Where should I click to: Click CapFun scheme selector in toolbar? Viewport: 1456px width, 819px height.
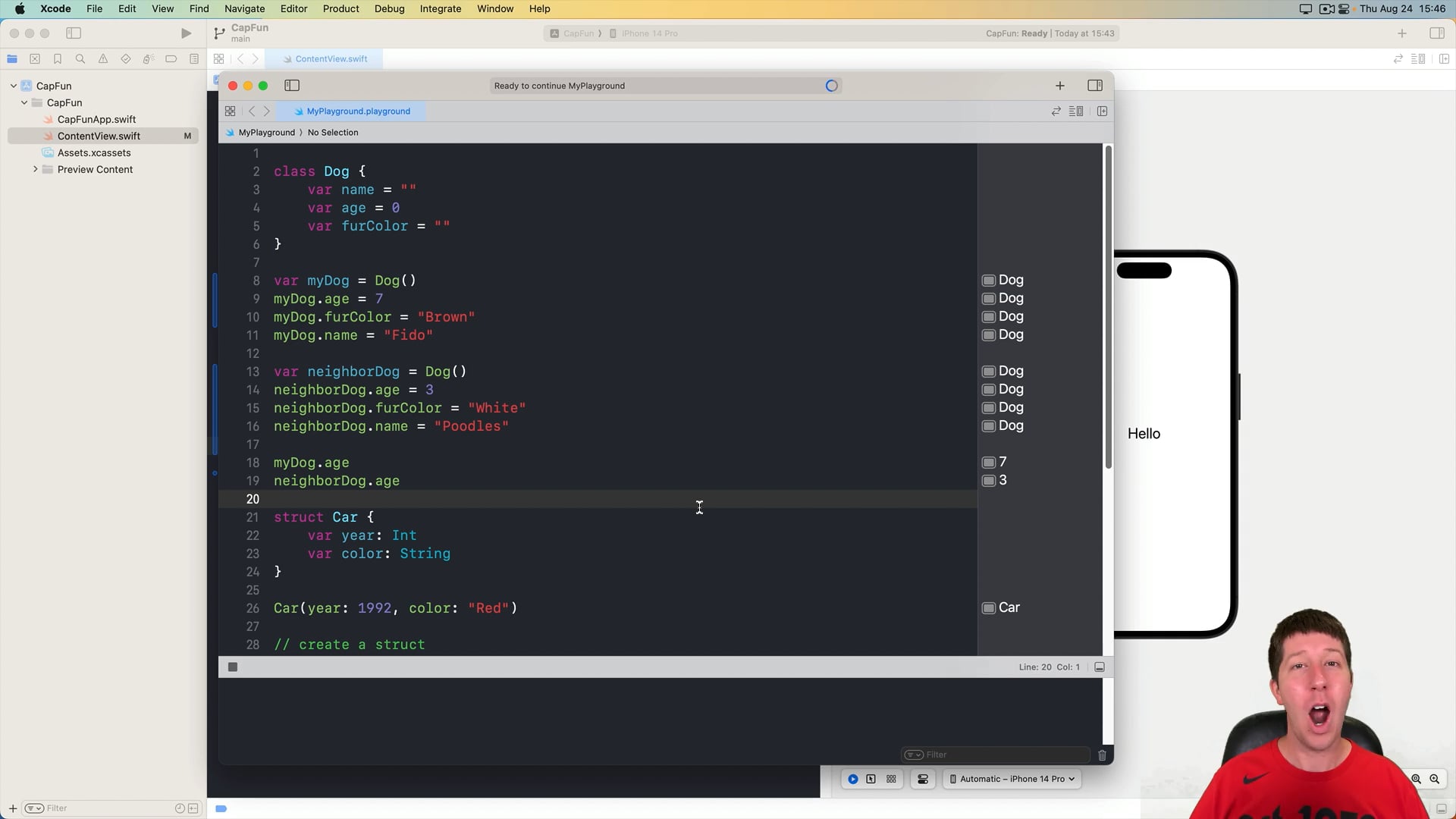(x=573, y=33)
